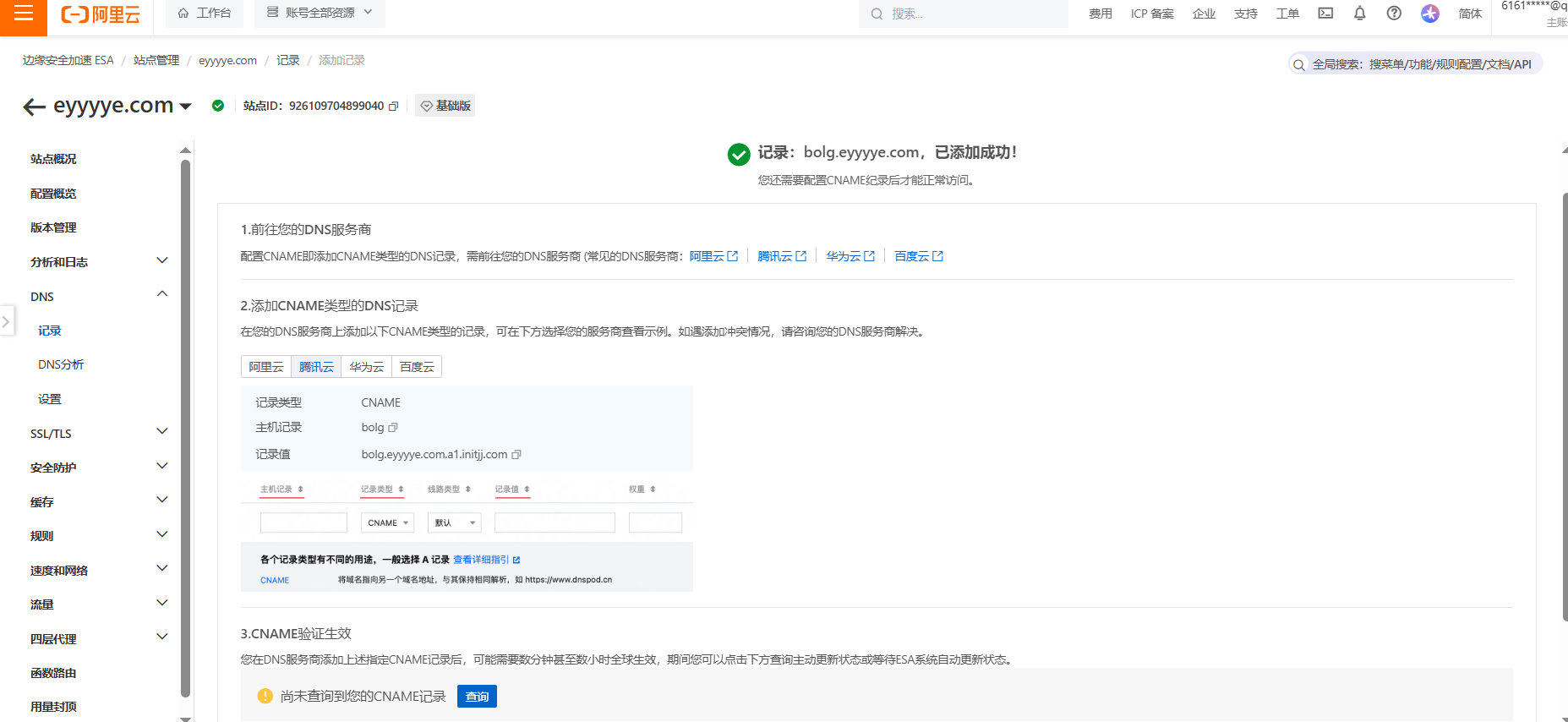Switch to the 华为云 provider tab

coord(366,367)
